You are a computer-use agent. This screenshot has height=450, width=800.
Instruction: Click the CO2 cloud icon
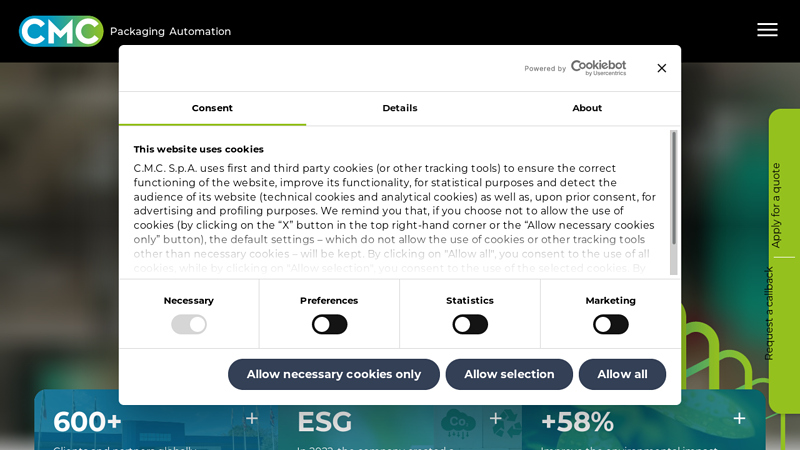click(x=458, y=424)
